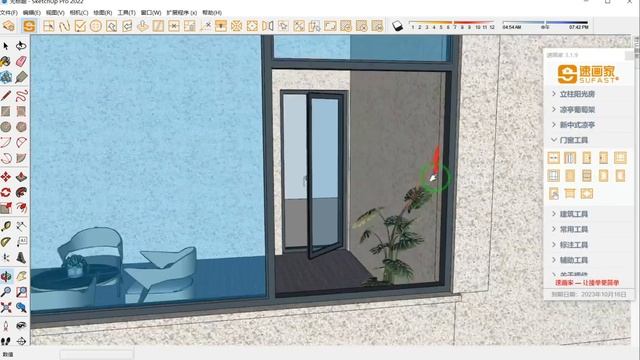This screenshot has height=360, width=640.
Task: Choose the Lasso select tool
Action: [21, 46]
